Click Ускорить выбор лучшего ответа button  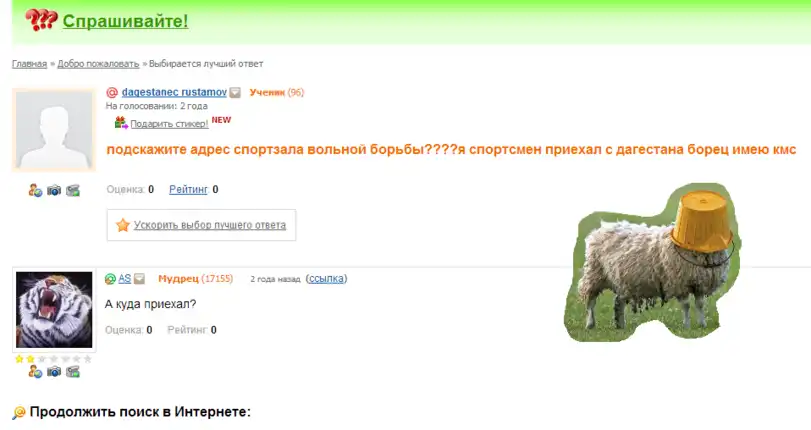pos(201,225)
